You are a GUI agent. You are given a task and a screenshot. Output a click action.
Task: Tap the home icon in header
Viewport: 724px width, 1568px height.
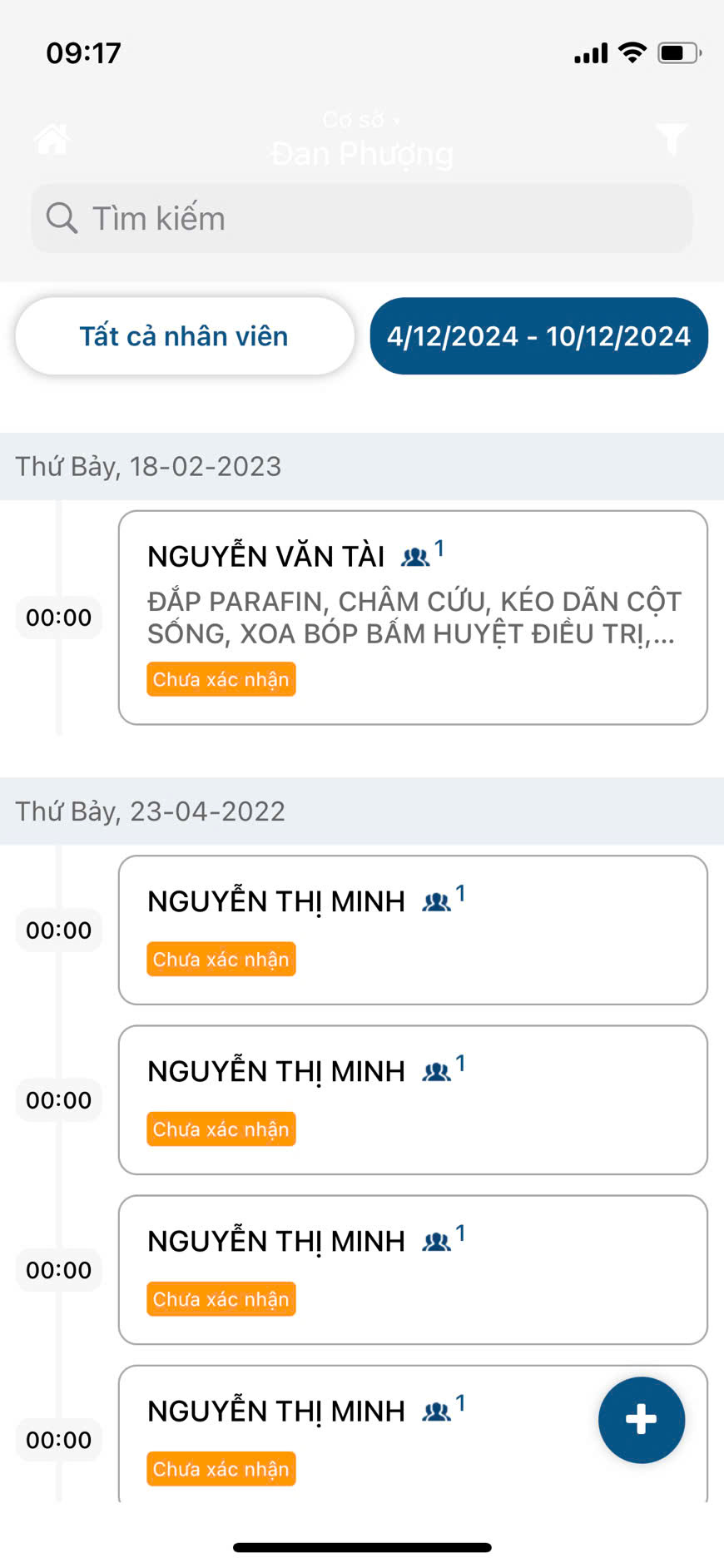coord(52,139)
